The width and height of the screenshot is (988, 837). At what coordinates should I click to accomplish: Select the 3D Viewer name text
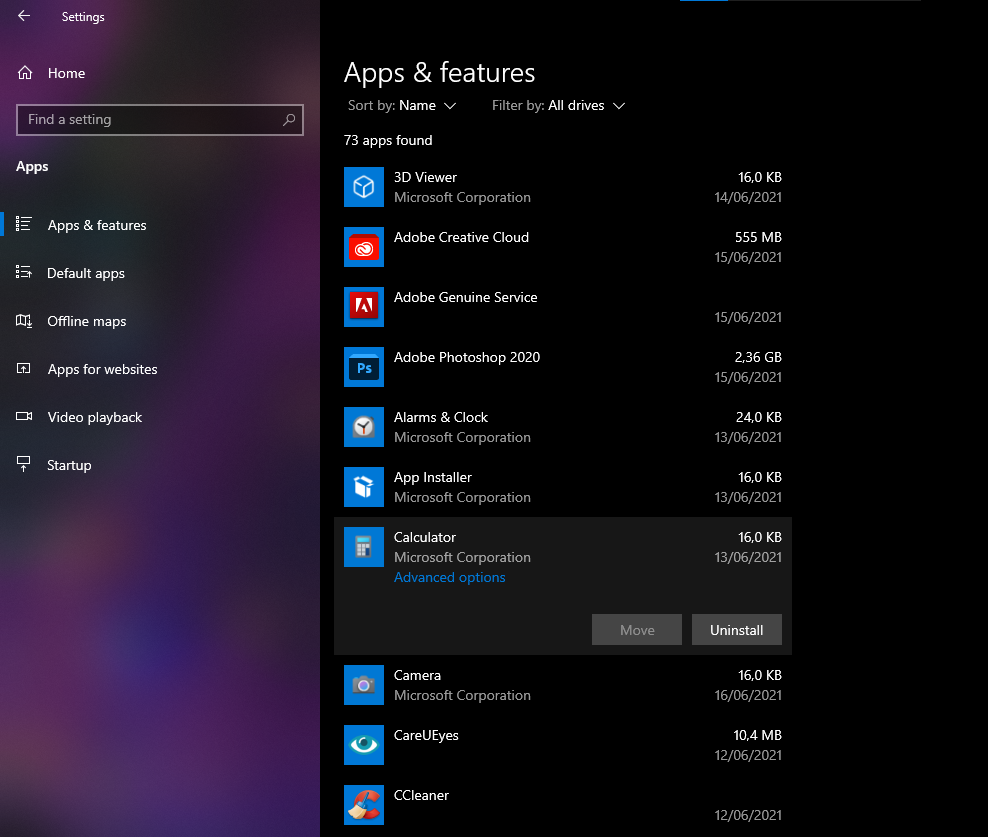pos(425,177)
